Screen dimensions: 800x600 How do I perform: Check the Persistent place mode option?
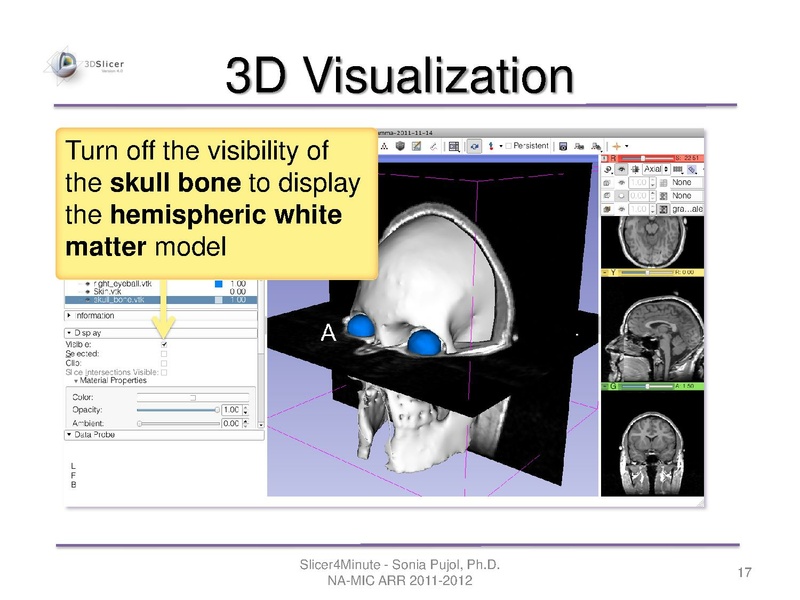coord(509,146)
